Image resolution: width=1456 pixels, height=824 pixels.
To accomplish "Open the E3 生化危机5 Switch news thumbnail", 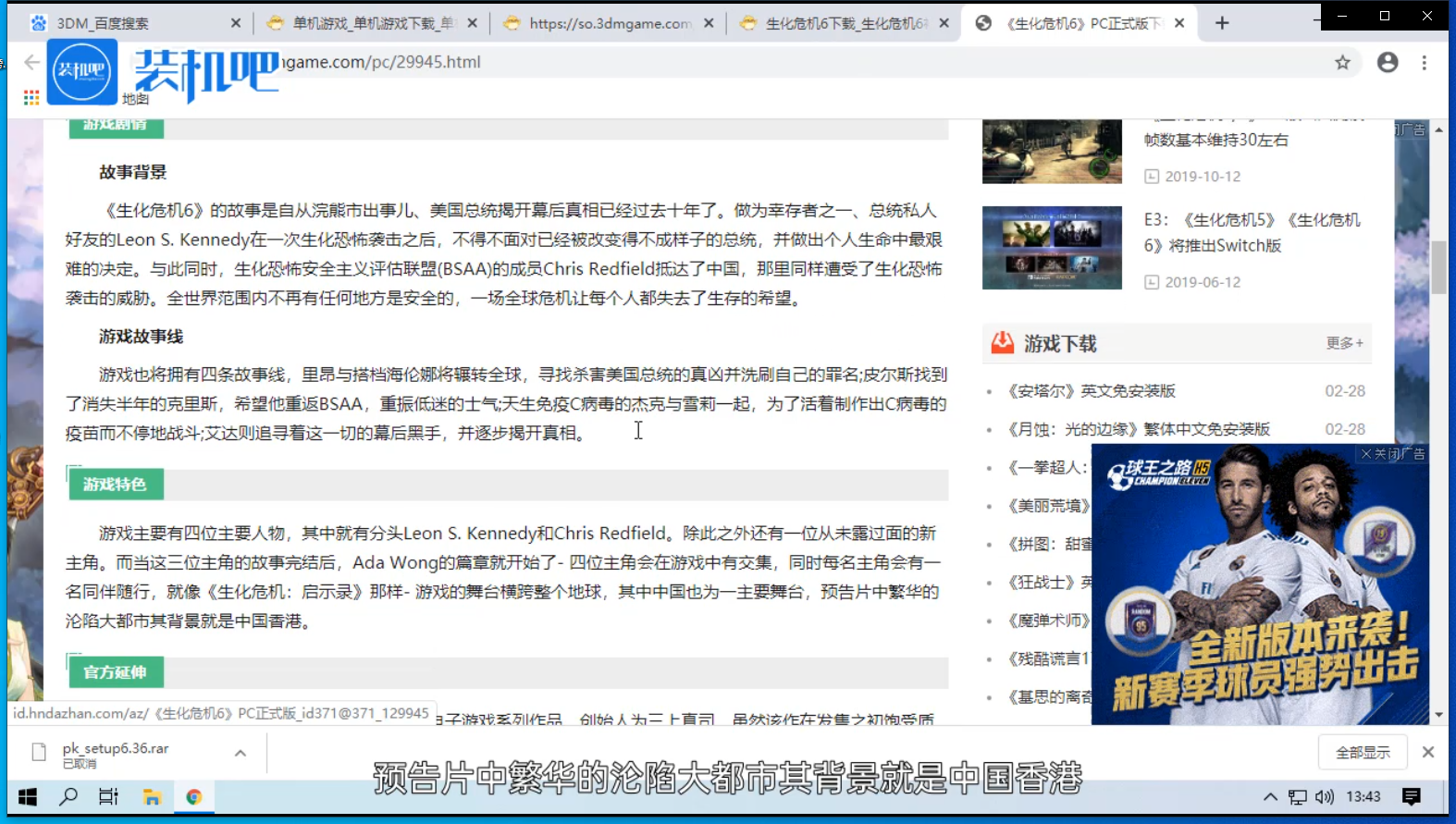I will point(1052,248).
